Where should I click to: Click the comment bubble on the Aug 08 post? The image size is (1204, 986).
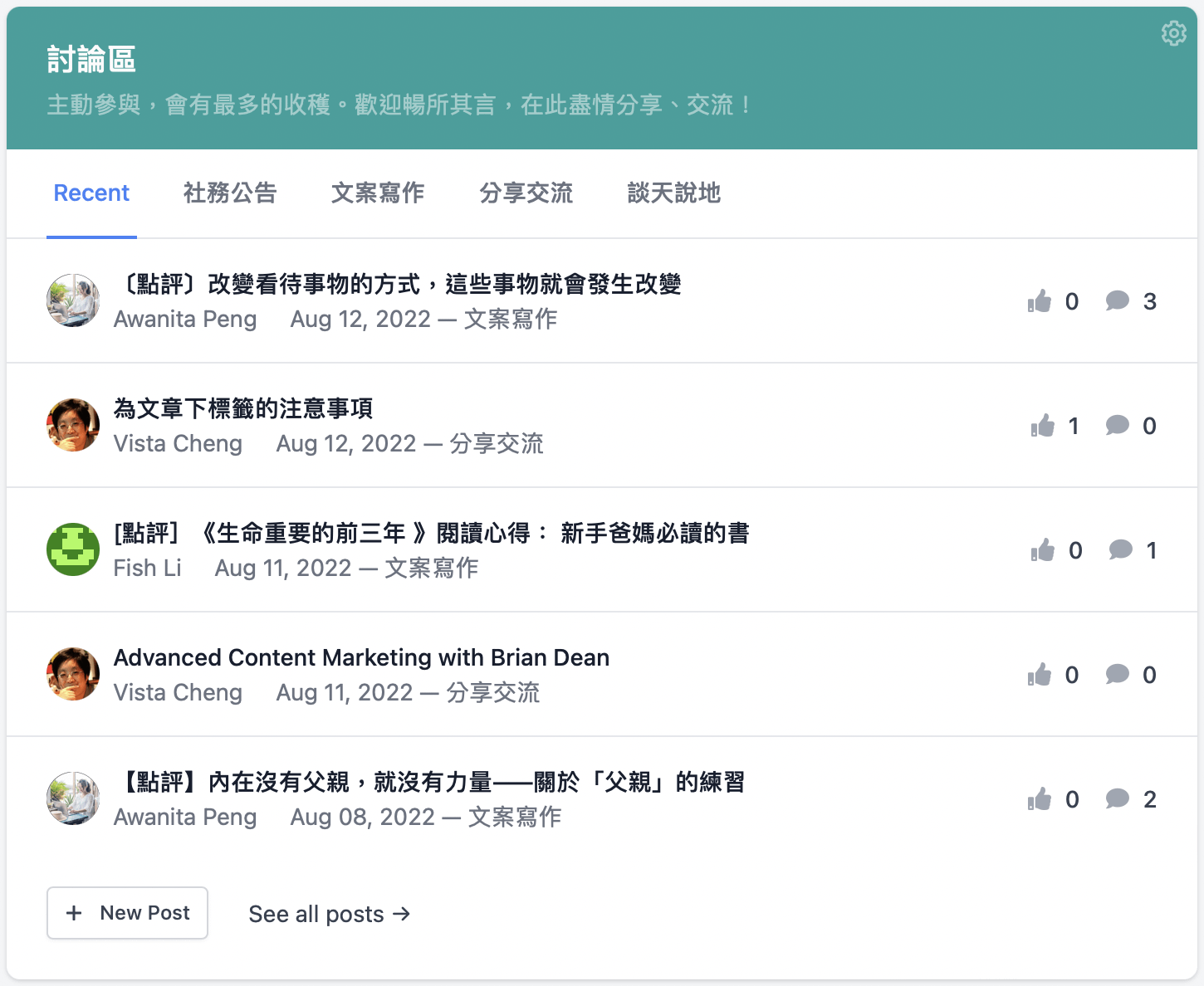(1118, 798)
